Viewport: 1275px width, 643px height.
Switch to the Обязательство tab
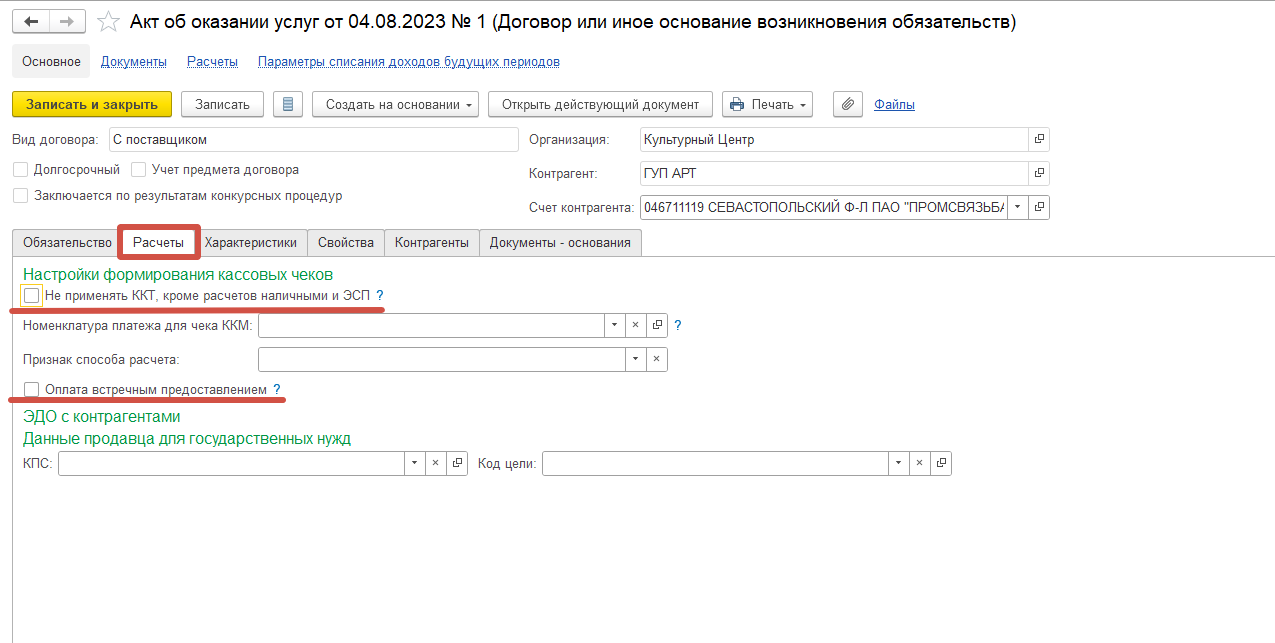pyautogui.click(x=67, y=242)
